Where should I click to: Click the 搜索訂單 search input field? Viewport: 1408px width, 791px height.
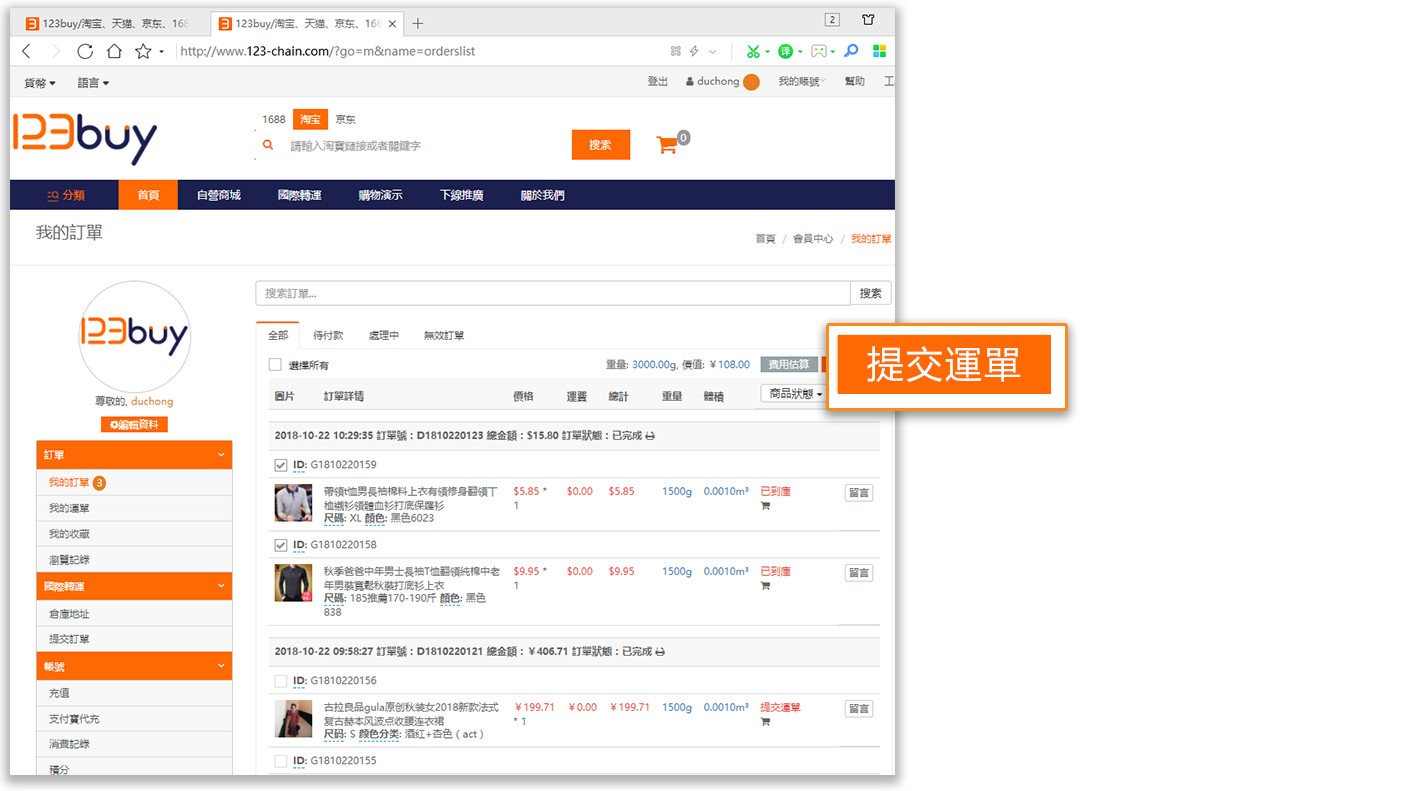[x=552, y=293]
